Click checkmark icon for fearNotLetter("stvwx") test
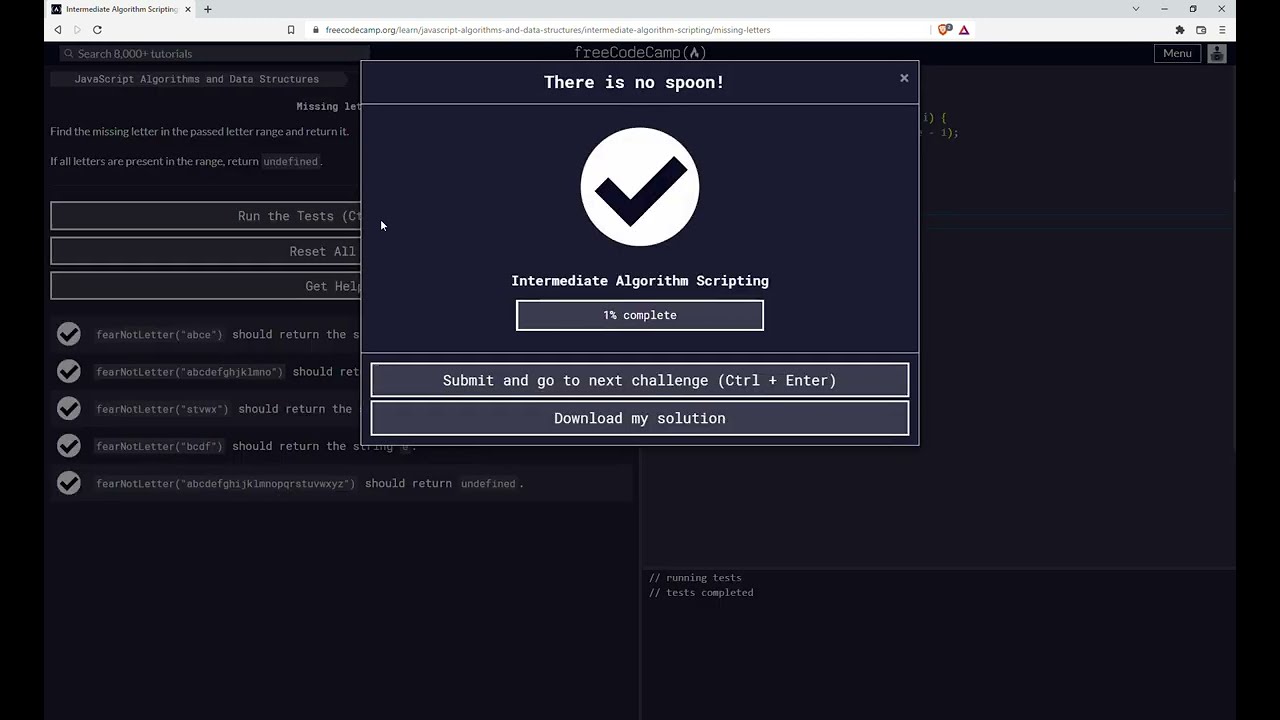This screenshot has width=1280, height=720. coord(68,408)
